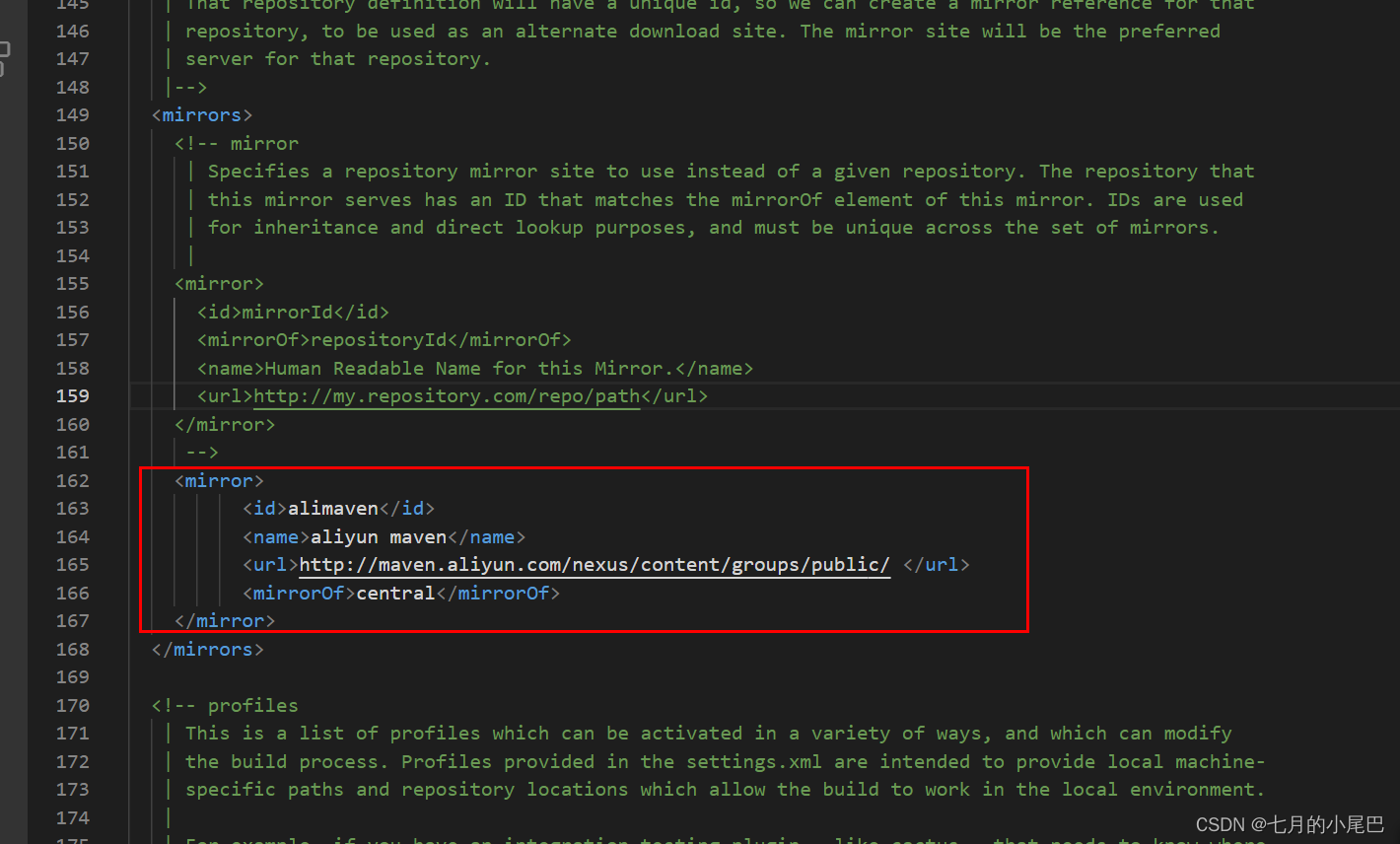Click comment line starting 'this mirror serves has'
The height and width of the screenshot is (844, 1400).
[x=726, y=200]
